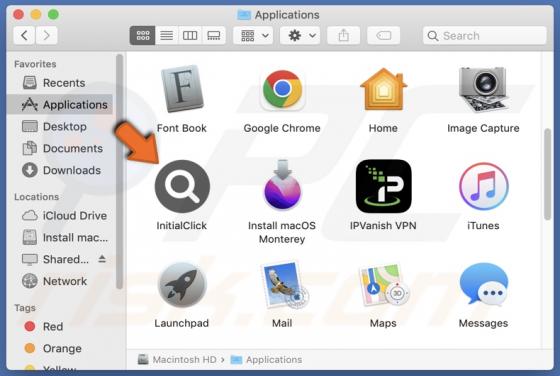Click the "Font Book" label text
The width and height of the screenshot is (560, 376).
pos(182,128)
